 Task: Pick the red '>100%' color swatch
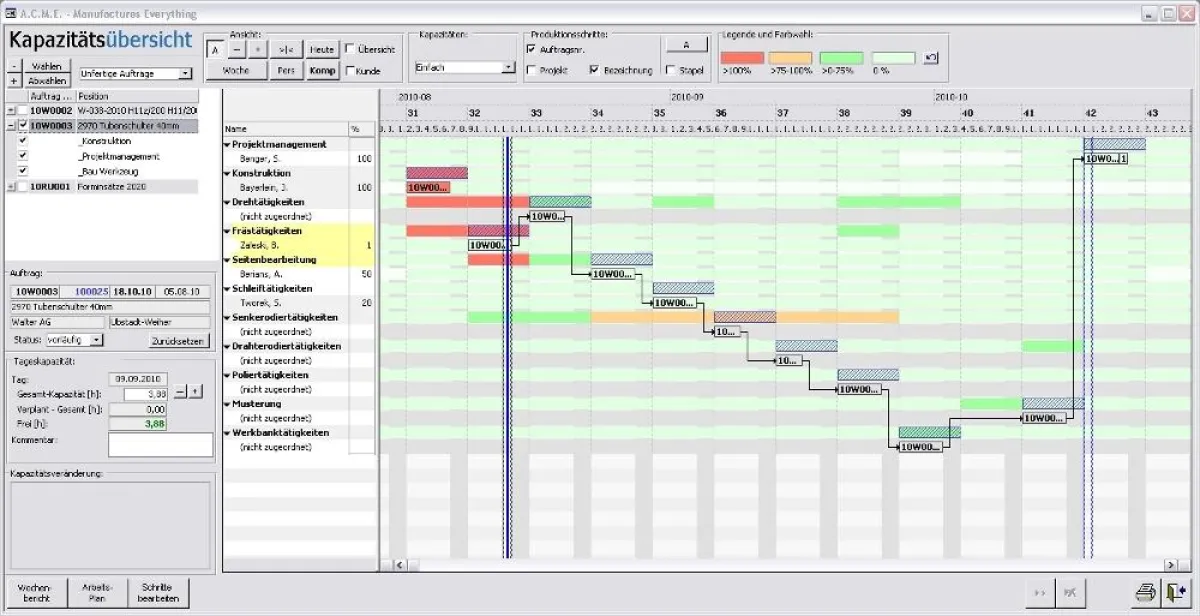tap(741, 58)
